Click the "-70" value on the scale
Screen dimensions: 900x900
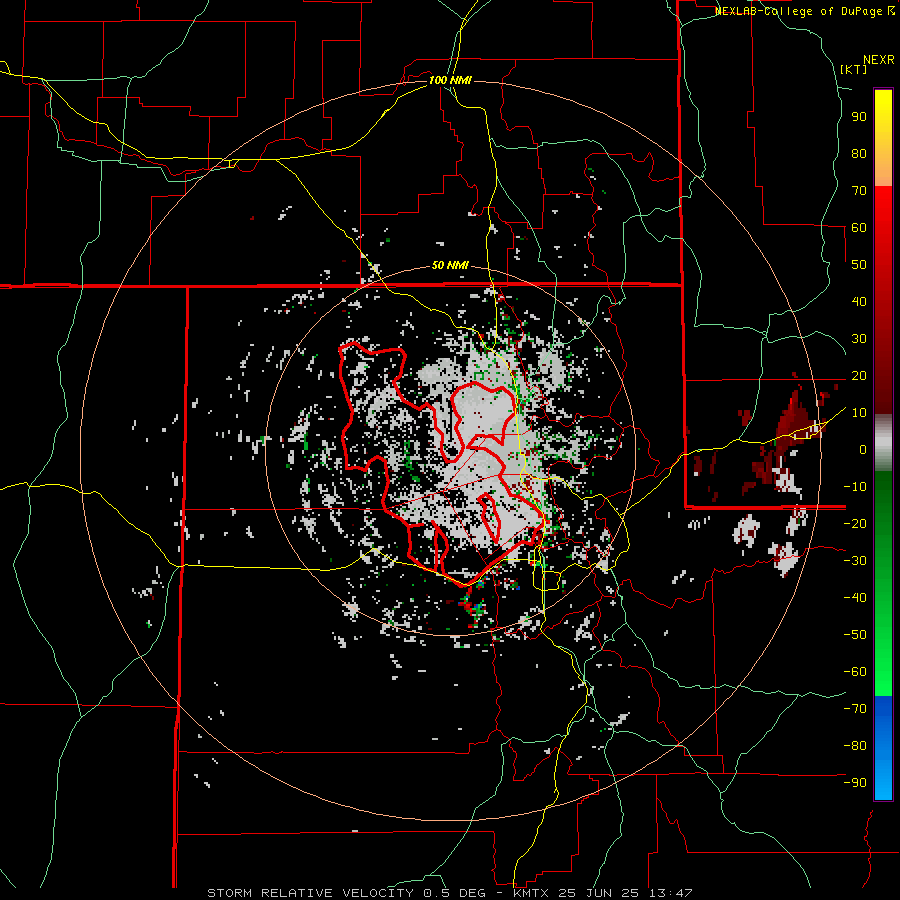pos(855,709)
